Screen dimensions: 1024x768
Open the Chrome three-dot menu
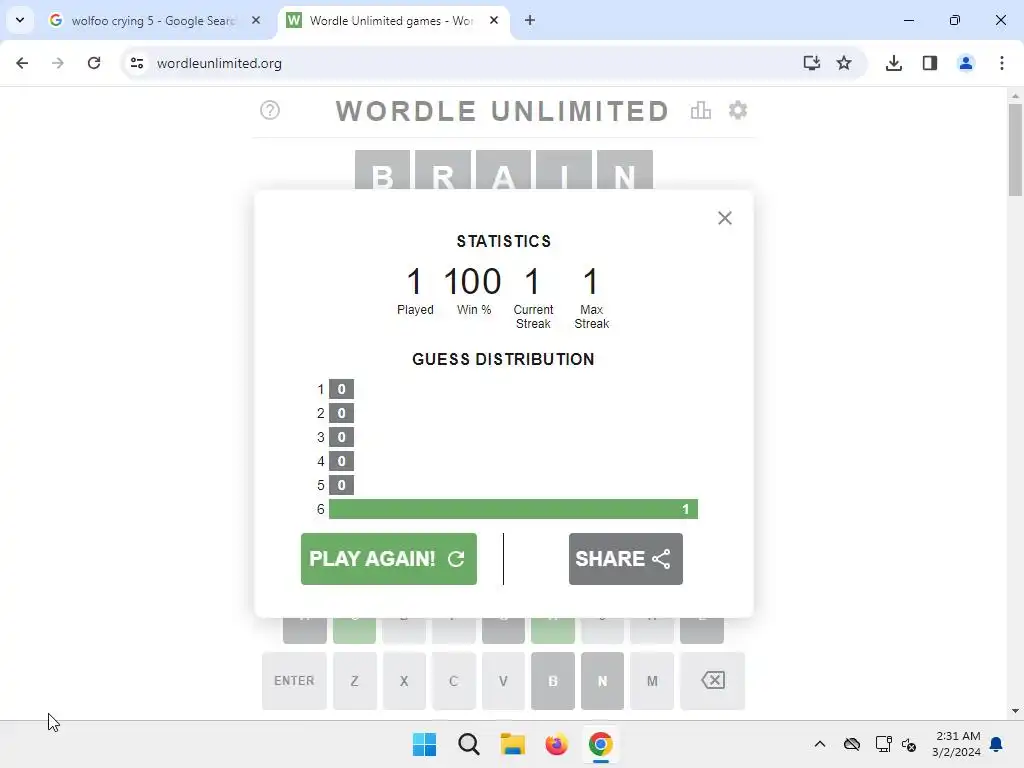click(1002, 63)
